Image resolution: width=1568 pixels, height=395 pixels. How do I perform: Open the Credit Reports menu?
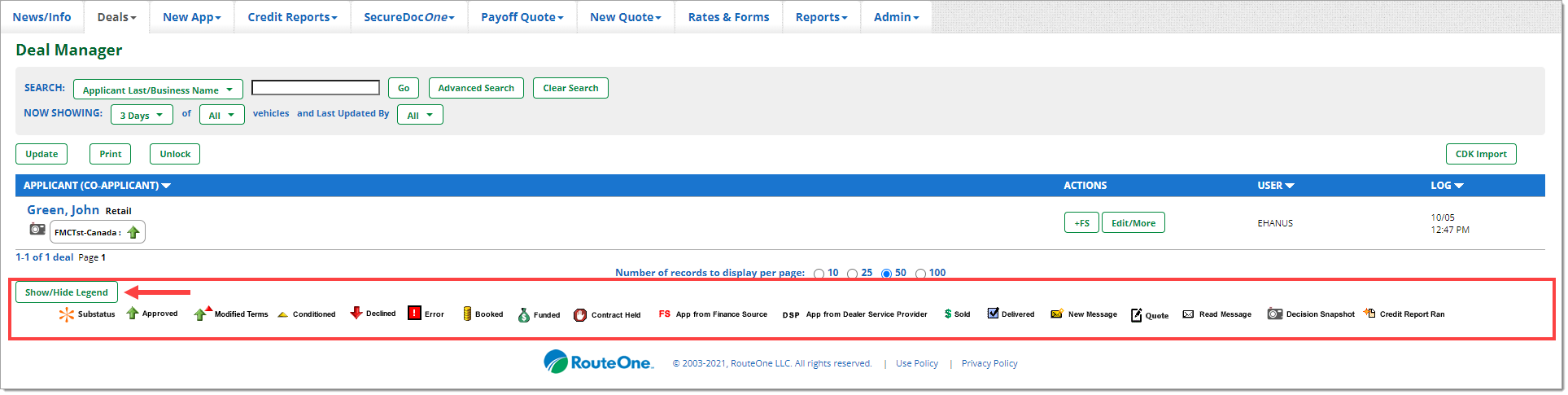292,17
